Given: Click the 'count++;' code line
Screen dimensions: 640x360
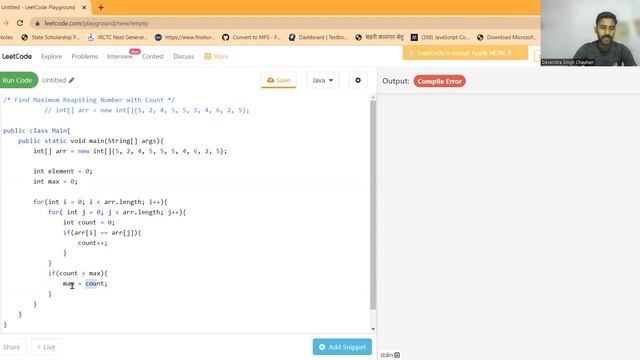Looking at the screenshot, I should tap(93, 243).
